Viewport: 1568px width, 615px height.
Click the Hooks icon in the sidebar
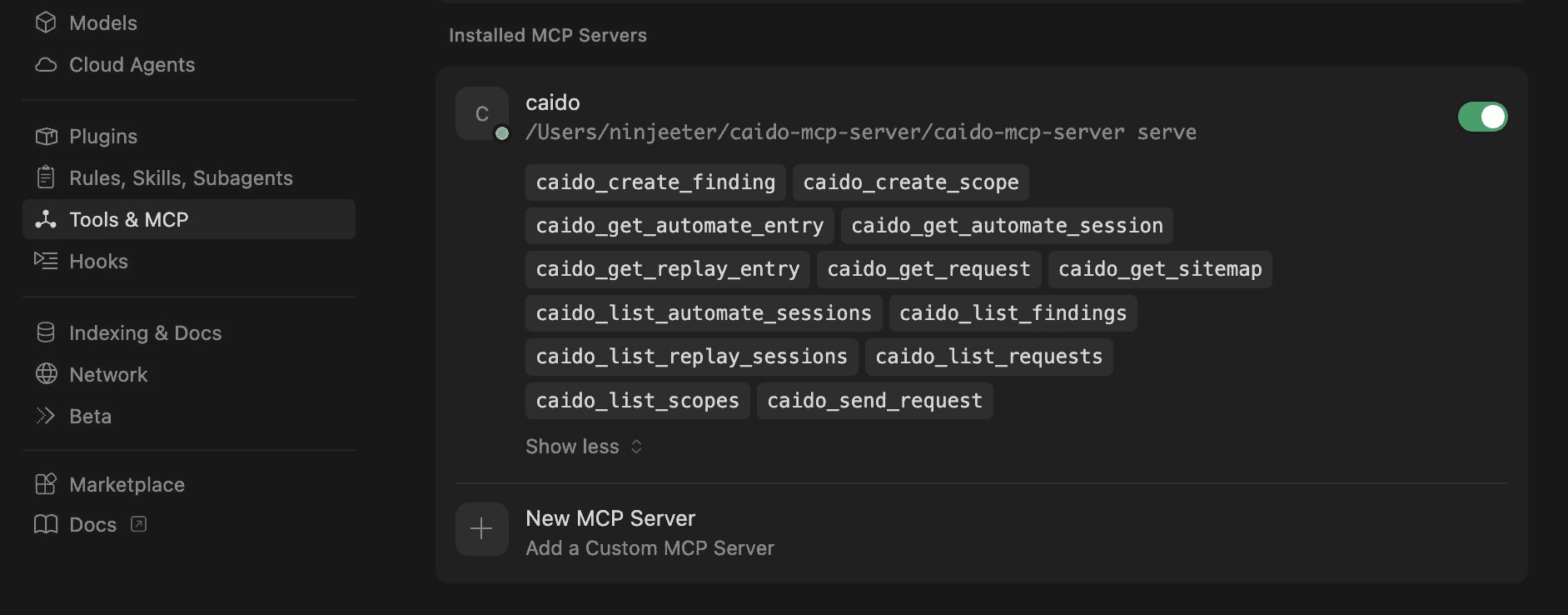coord(47,261)
